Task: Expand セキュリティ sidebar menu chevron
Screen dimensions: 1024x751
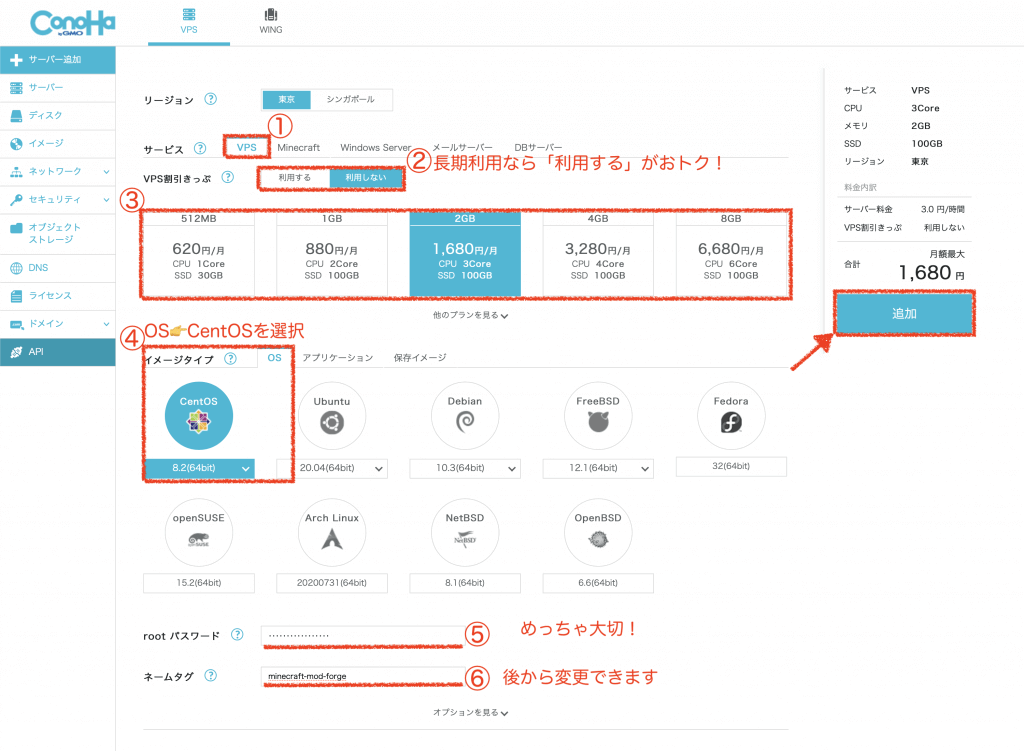Action: [106, 200]
